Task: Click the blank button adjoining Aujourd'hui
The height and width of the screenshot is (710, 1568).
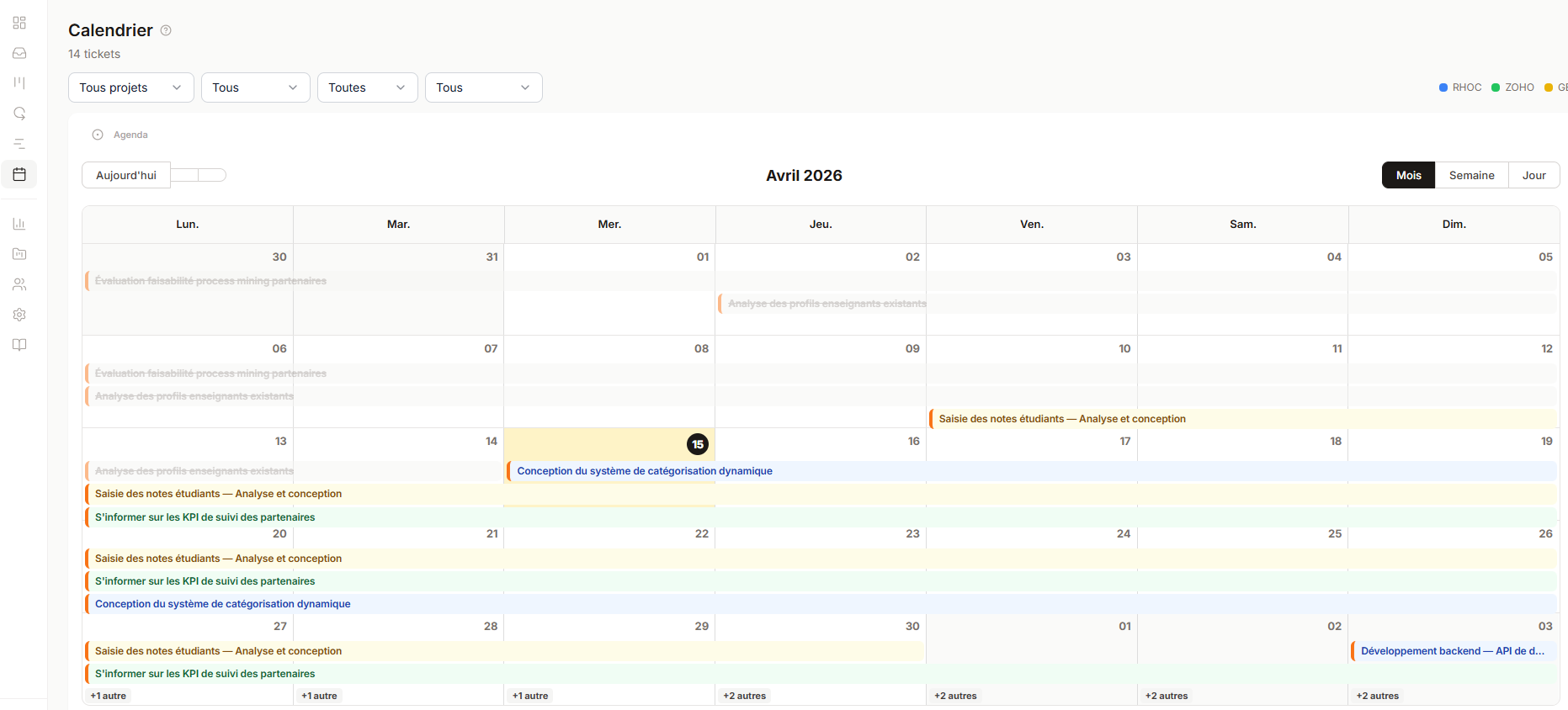Action: [184, 175]
